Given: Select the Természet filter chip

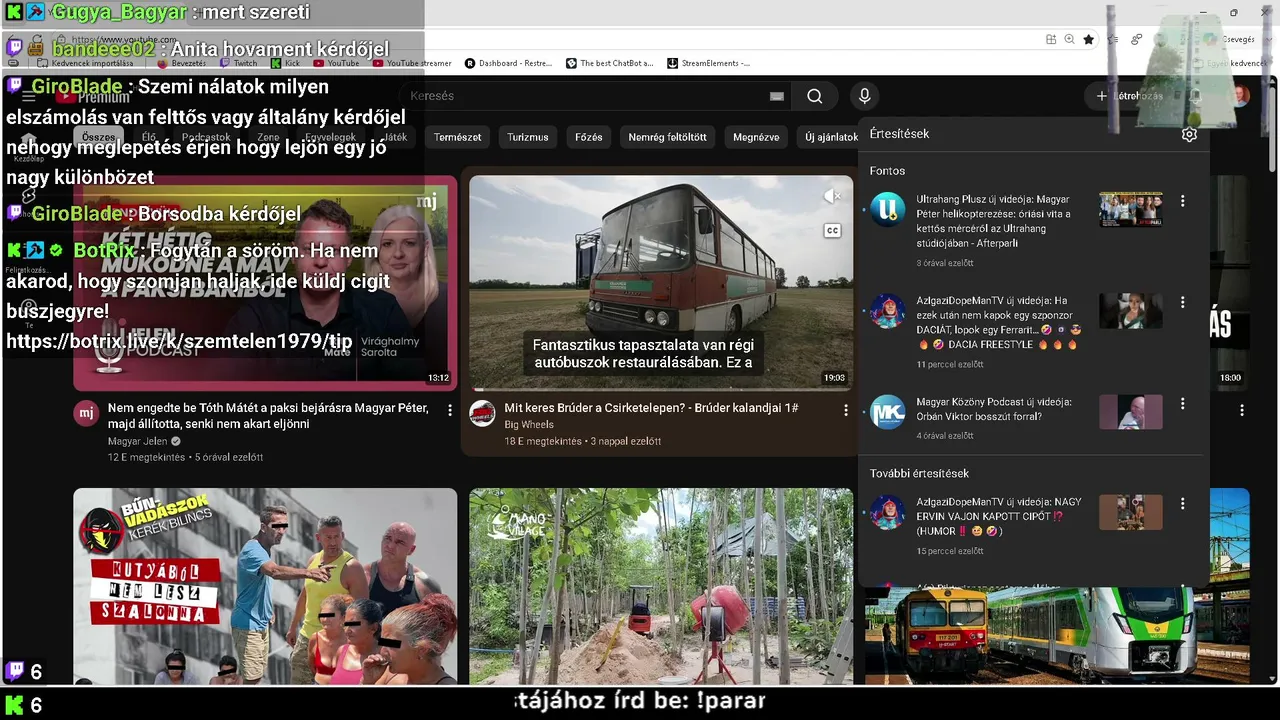Looking at the screenshot, I should pos(457,137).
